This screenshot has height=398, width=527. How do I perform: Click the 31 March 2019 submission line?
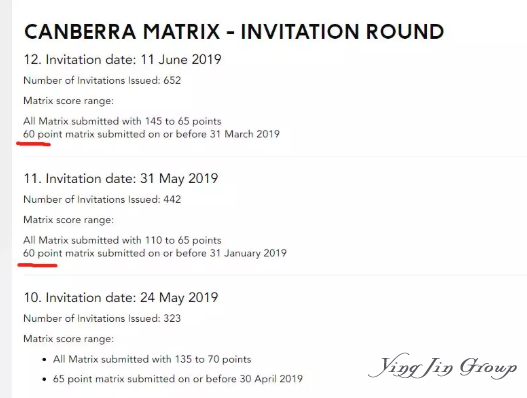(x=151, y=134)
